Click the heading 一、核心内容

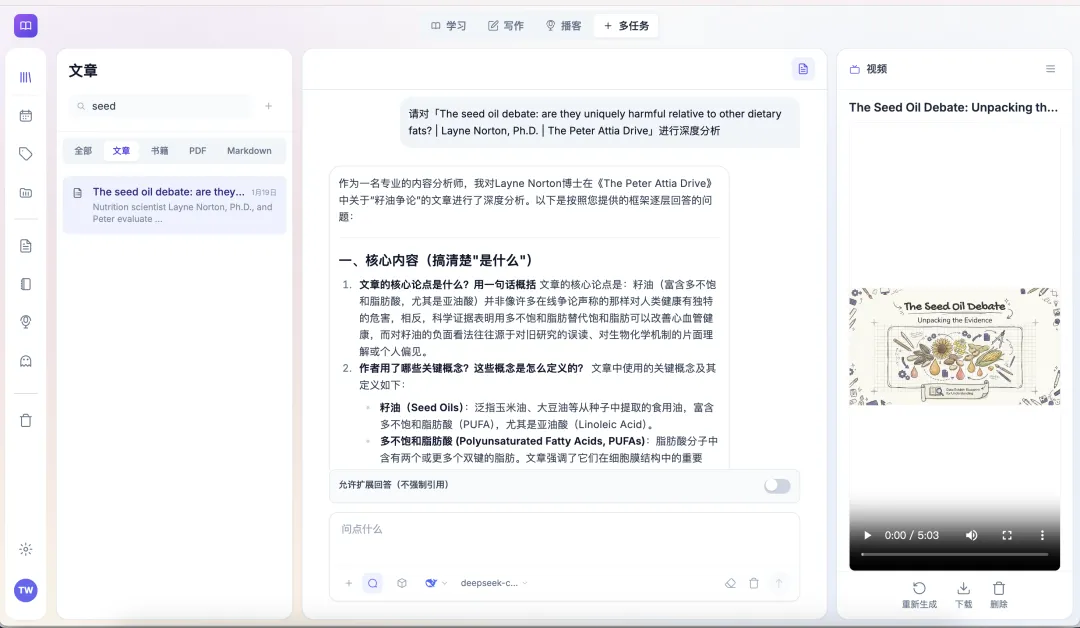point(436,260)
